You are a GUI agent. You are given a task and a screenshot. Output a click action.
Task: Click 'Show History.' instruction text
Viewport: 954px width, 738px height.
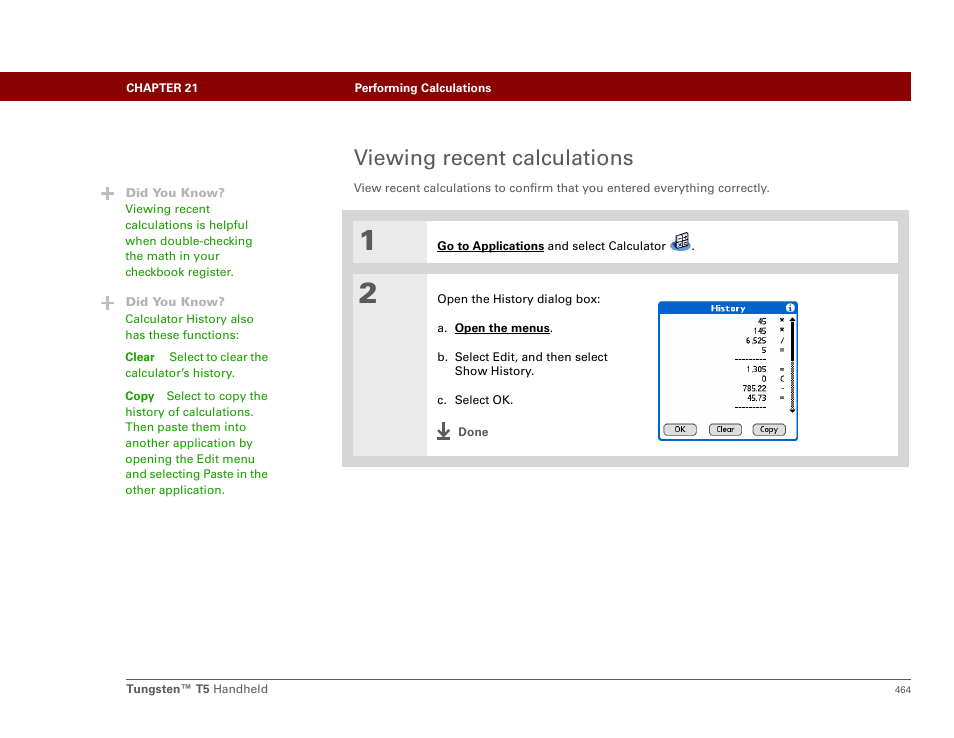pyautogui.click(x=494, y=371)
